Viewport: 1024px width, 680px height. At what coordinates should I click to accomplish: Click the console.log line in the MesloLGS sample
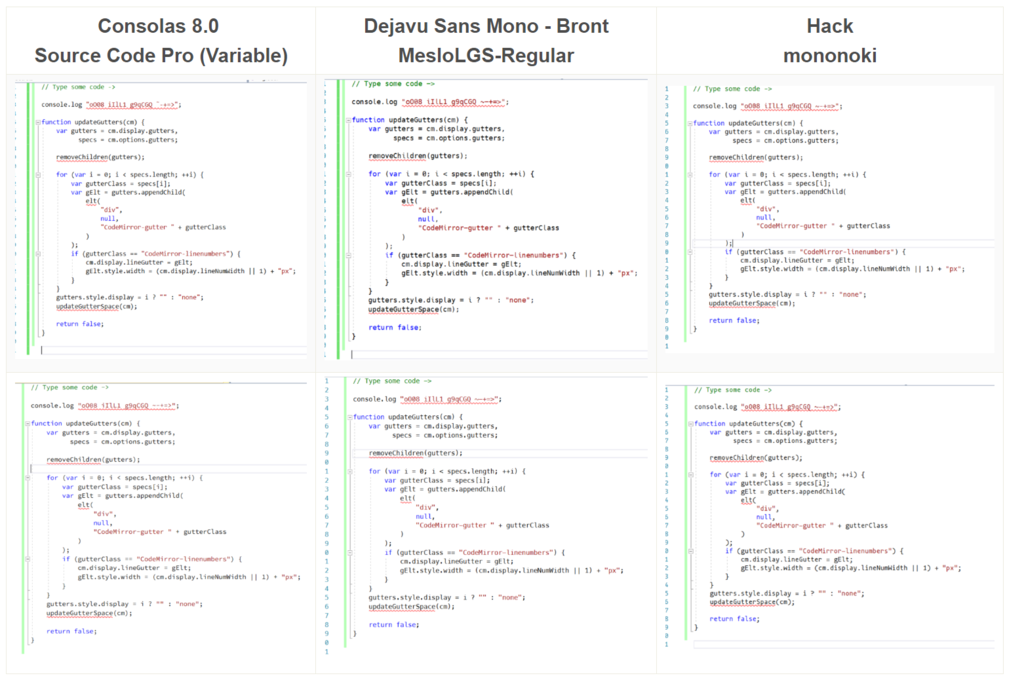pyautogui.click(x=427, y=399)
